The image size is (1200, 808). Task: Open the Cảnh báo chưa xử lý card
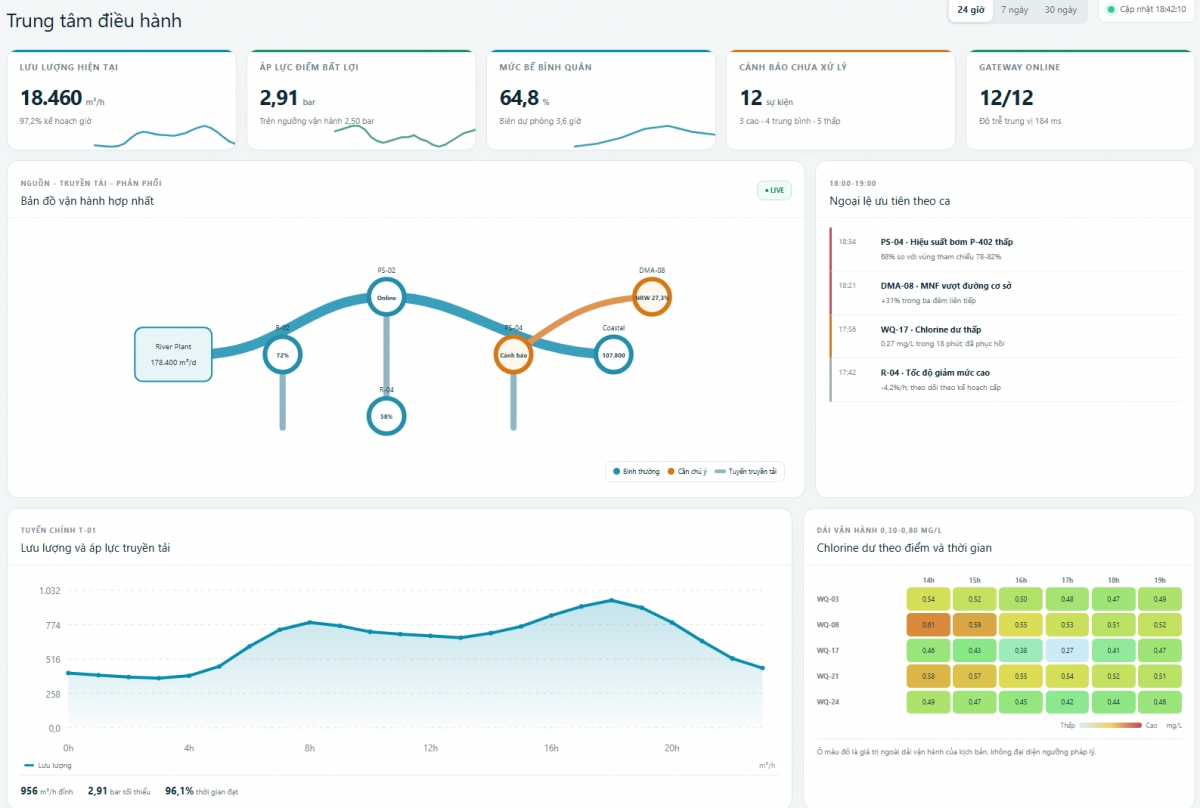(x=839, y=100)
